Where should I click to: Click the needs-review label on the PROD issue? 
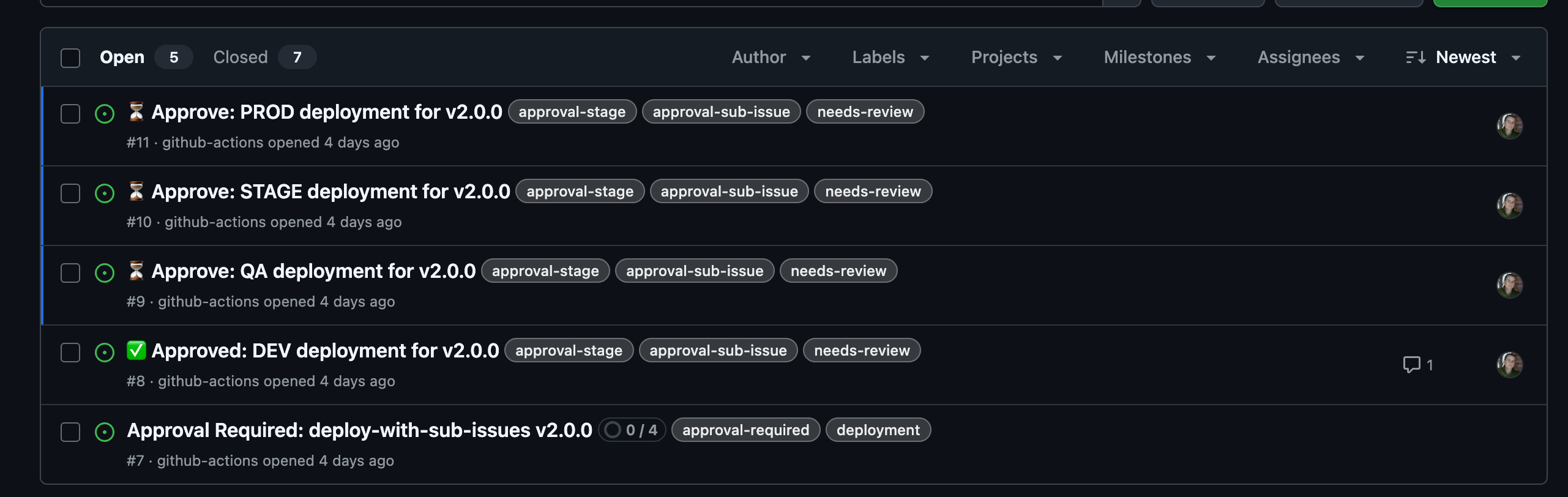tap(864, 111)
